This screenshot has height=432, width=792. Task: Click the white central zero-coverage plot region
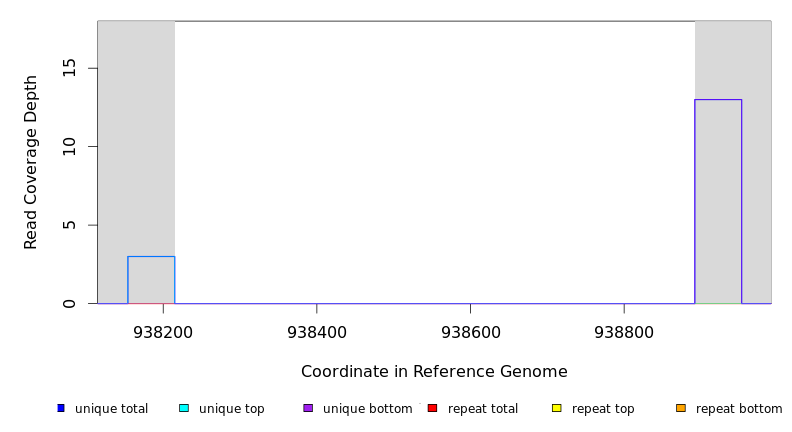(x=434, y=160)
